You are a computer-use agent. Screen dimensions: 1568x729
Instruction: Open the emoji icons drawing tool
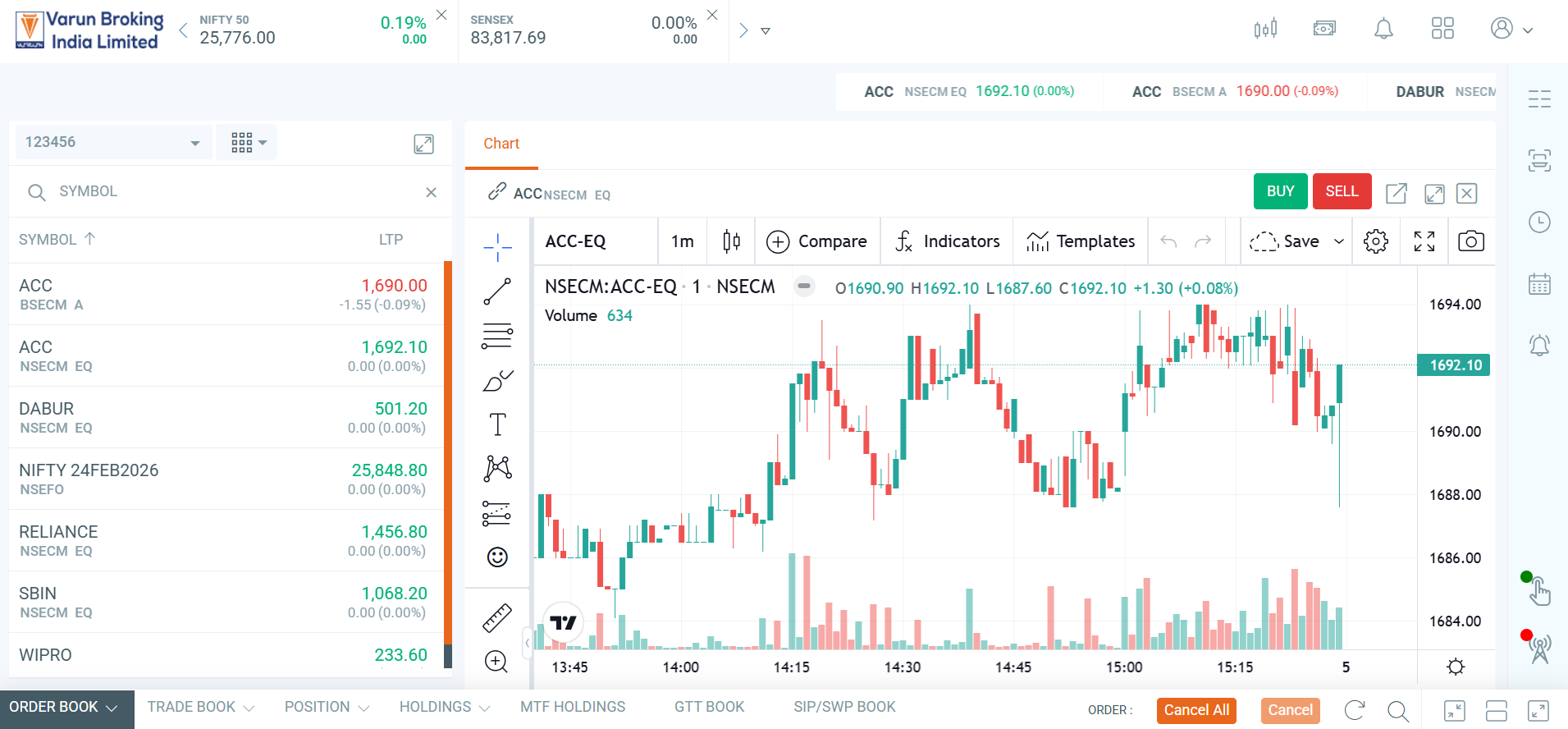pyautogui.click(x=497, y=557)
